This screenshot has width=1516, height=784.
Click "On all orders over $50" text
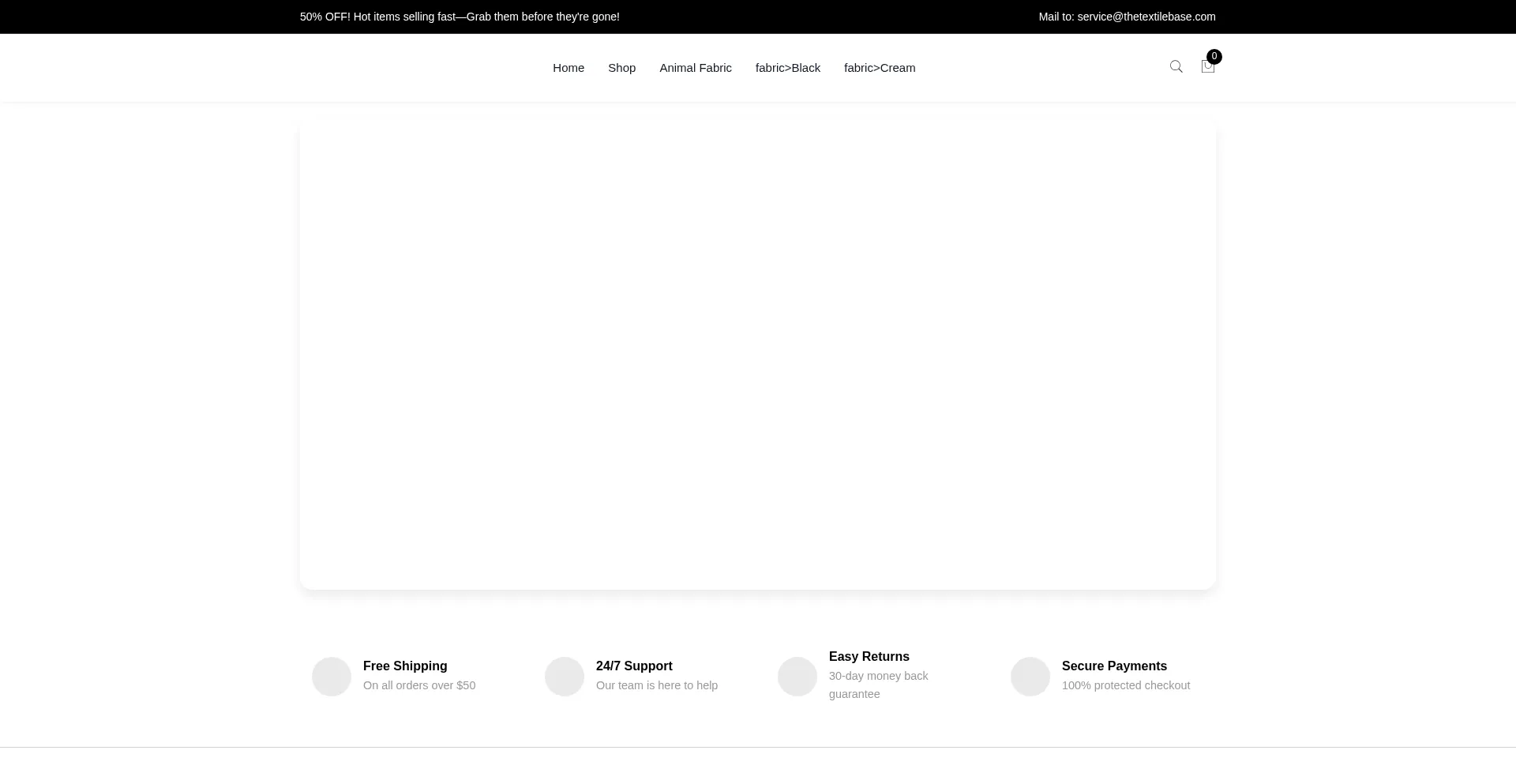point(419,685)
